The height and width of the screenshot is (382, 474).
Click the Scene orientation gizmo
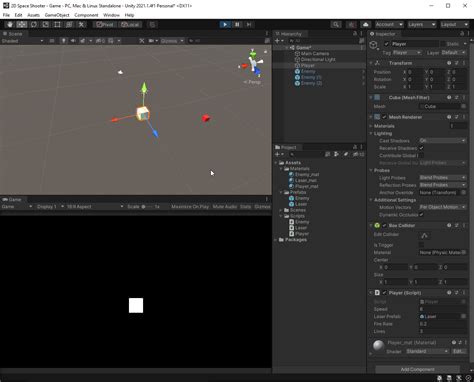pyautogui.click(x=253, y=64)
